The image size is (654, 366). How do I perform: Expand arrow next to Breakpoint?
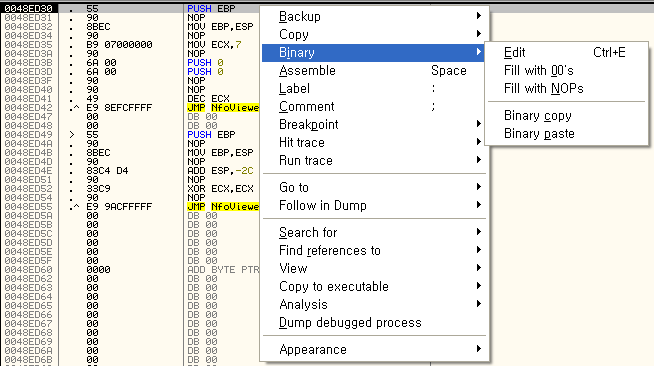(479, 124)
